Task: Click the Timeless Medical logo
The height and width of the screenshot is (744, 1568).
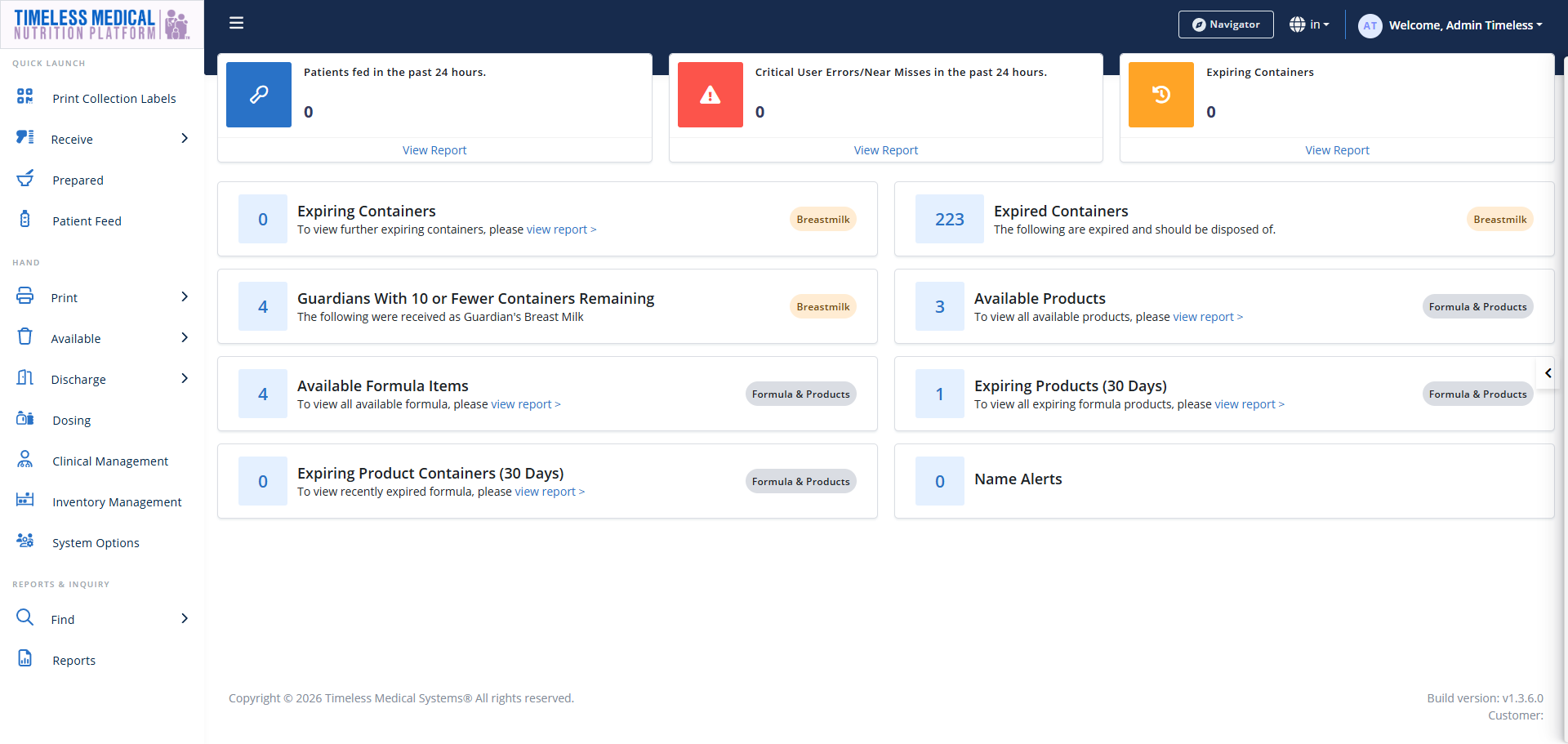Action: pyautogui.click(x=102, y=25)
